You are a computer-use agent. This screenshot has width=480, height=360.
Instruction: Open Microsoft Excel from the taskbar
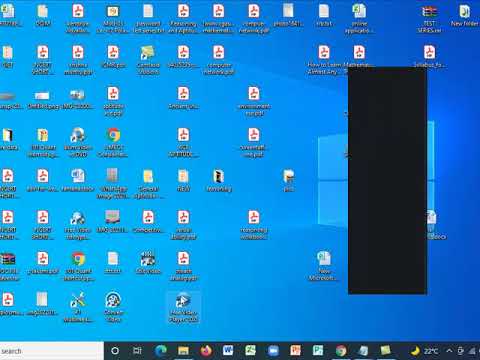tap(251, 351)
